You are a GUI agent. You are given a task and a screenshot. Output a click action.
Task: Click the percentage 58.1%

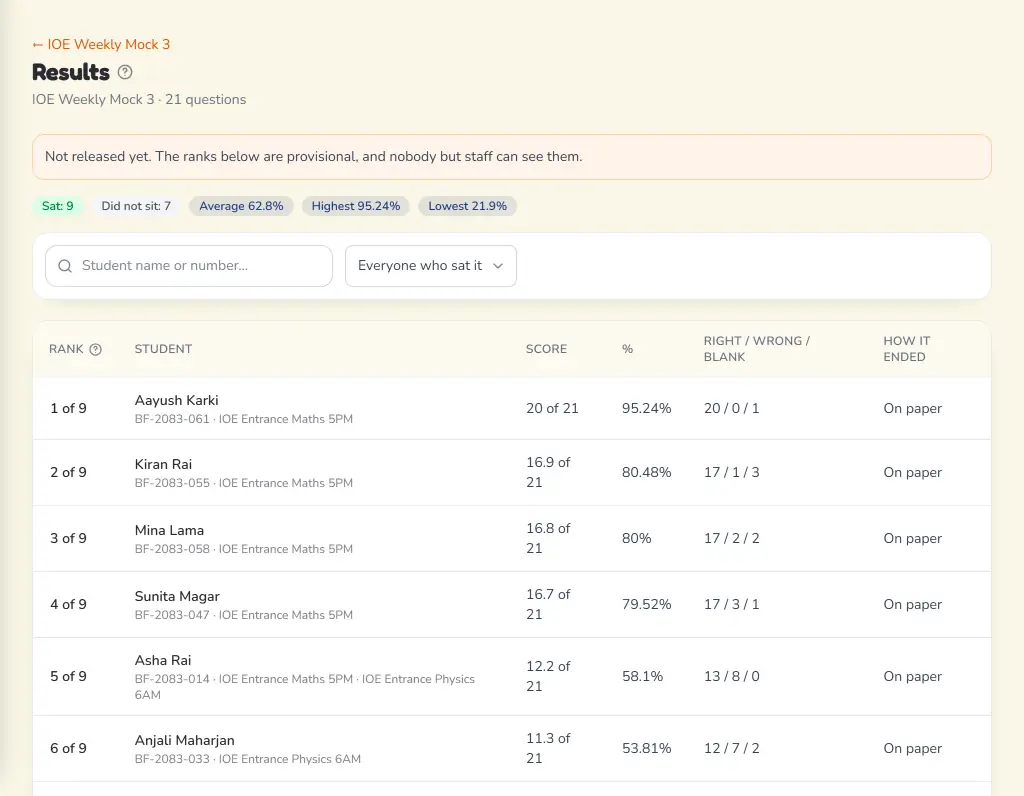click(x=642, y=676)
